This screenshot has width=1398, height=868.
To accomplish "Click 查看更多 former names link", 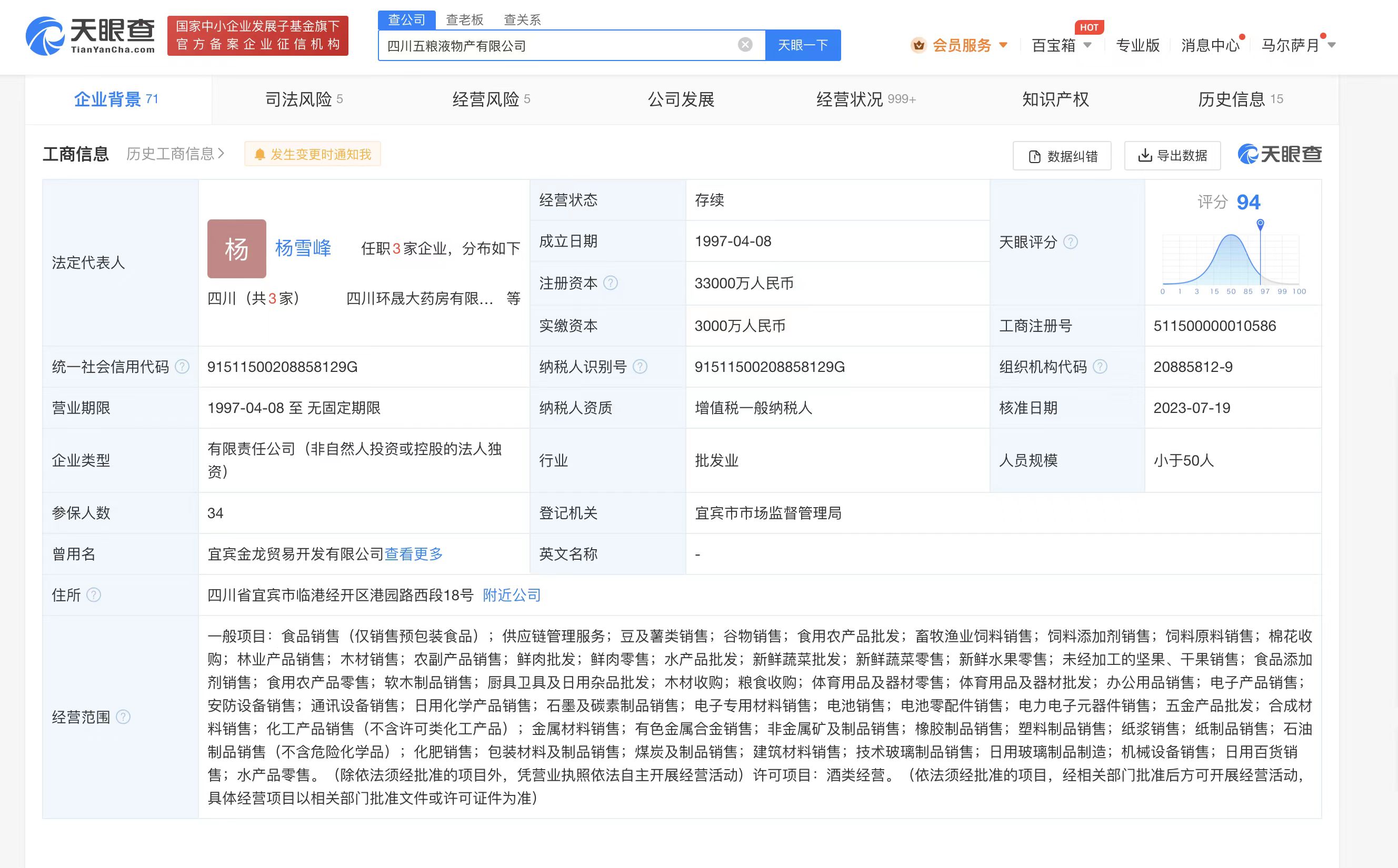I will tap(414, 554).
